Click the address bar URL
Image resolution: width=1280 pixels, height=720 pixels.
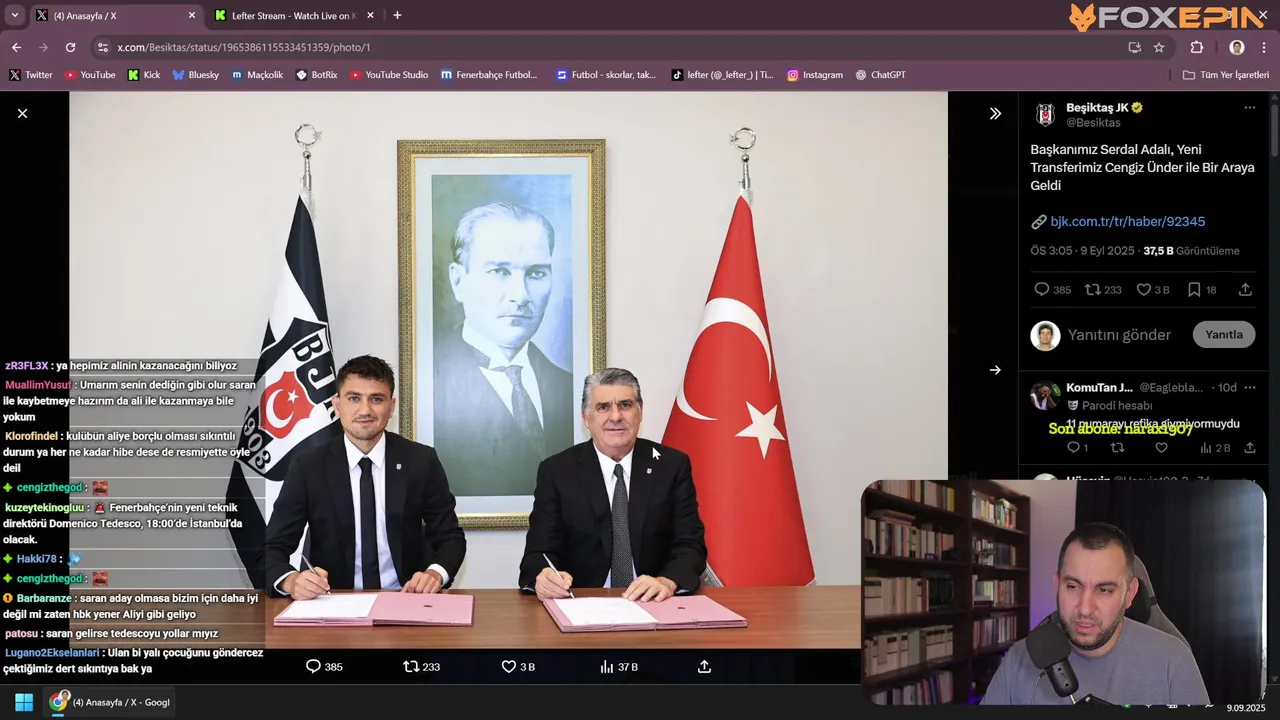(x=244, y=47)
